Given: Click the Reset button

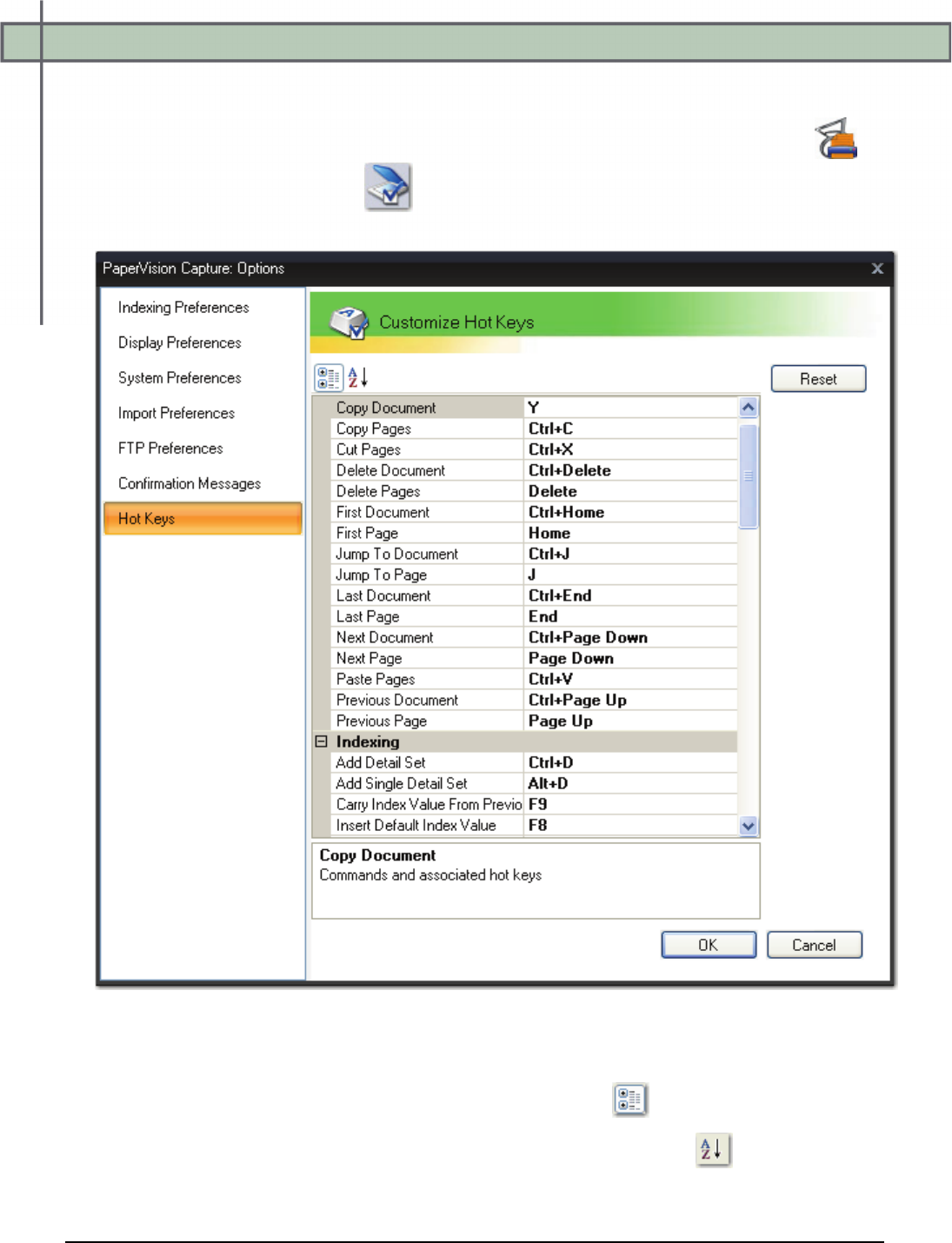Looking at the screenshot, I should [818, 379].
